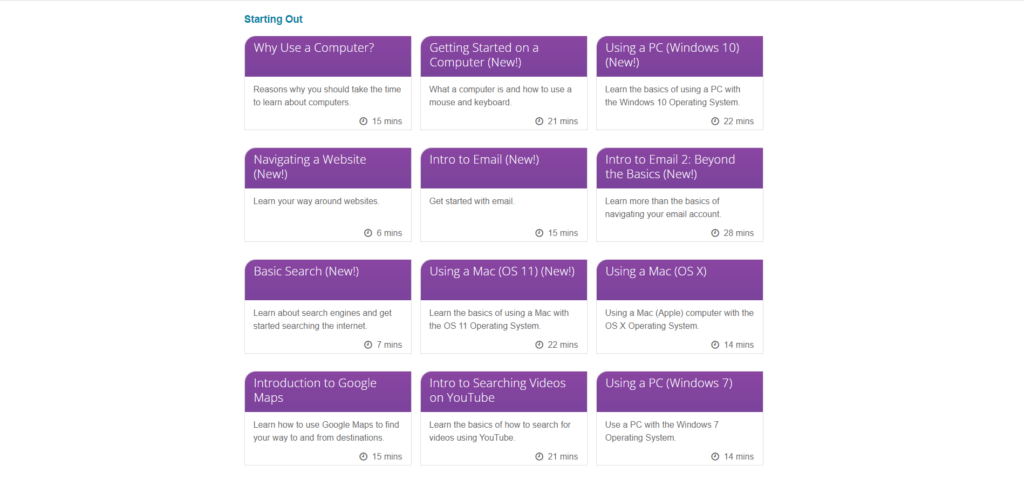
Task: Open Introduction to Google Maps course
Action: [315, 391]
